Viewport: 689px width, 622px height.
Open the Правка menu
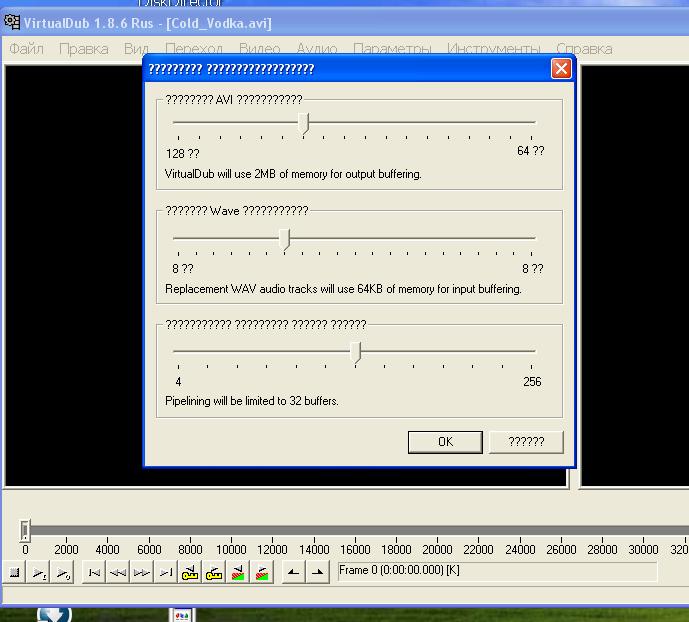pos(83,49)
